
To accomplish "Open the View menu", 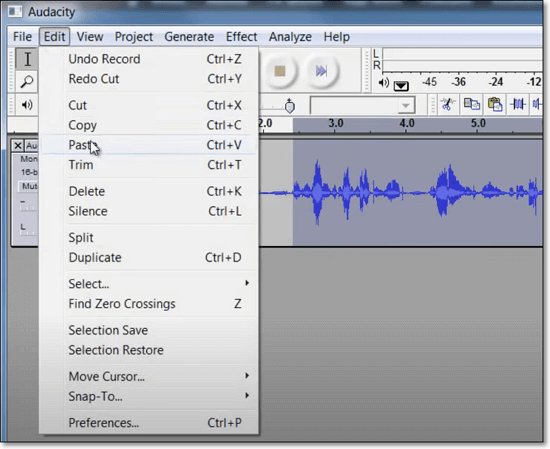I will [x=90, y=36].
